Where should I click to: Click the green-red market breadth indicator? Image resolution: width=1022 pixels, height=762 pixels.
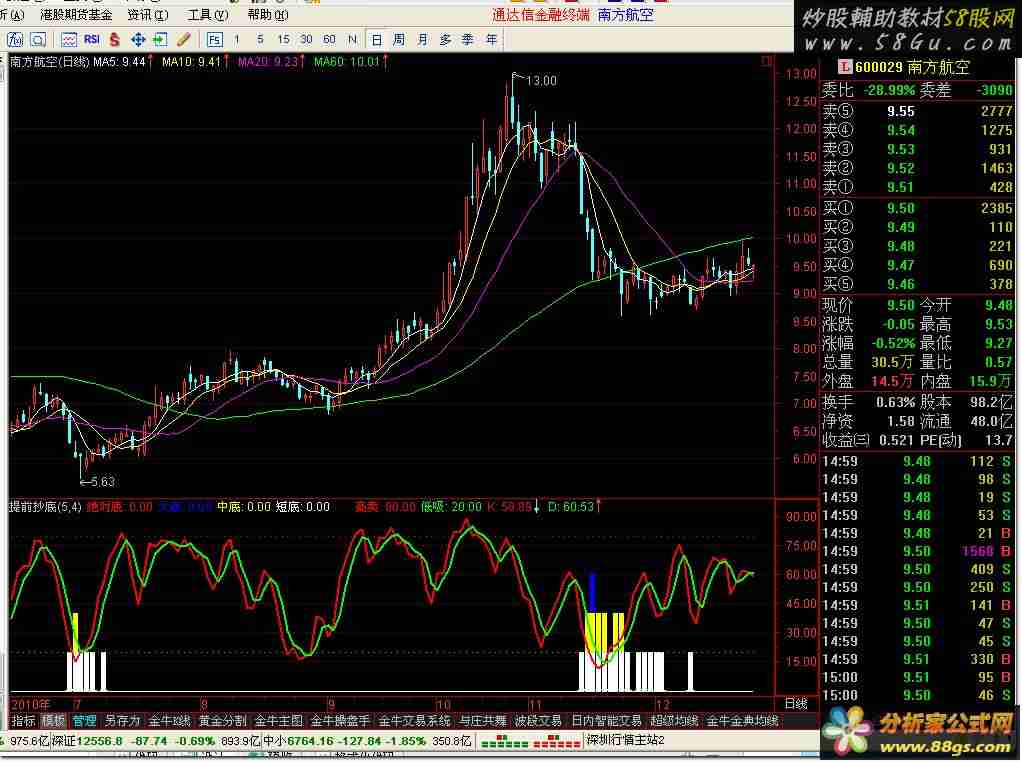[x=530, y=741]
